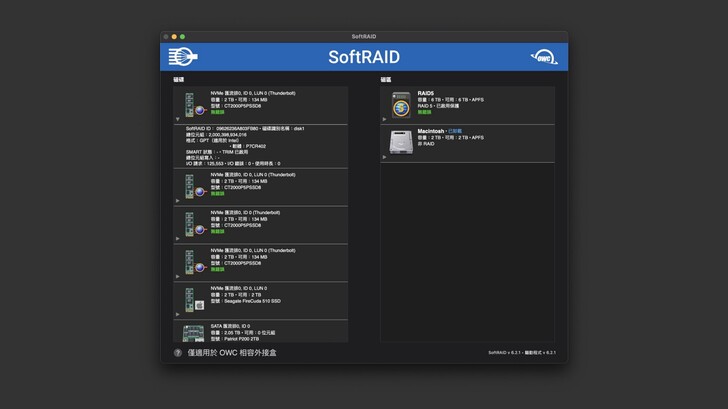Collapse the expanded disk1 tile details

pyautogui.click(x=177, y=119)
